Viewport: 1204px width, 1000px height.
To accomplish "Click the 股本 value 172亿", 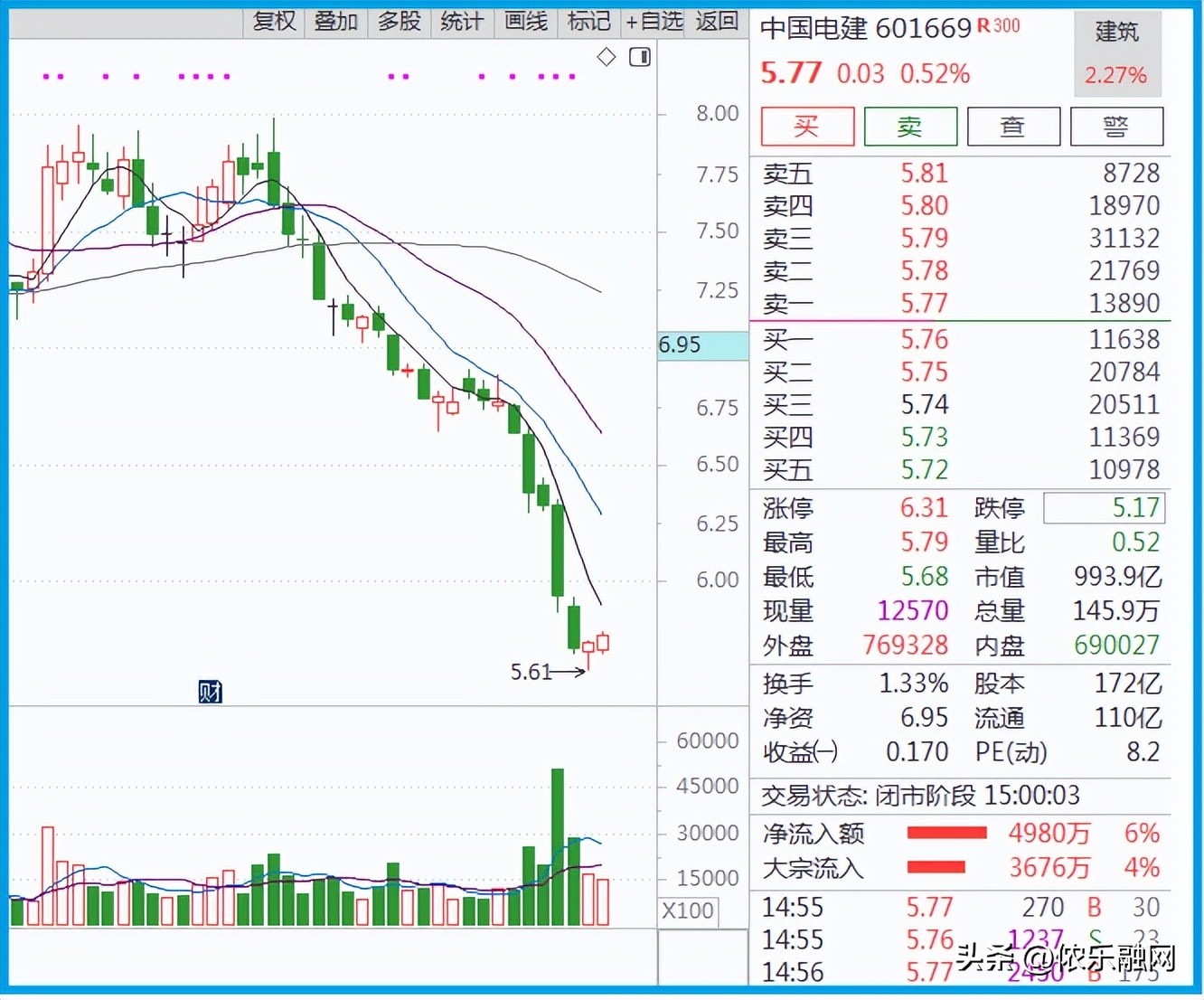I will point(1128,683).
